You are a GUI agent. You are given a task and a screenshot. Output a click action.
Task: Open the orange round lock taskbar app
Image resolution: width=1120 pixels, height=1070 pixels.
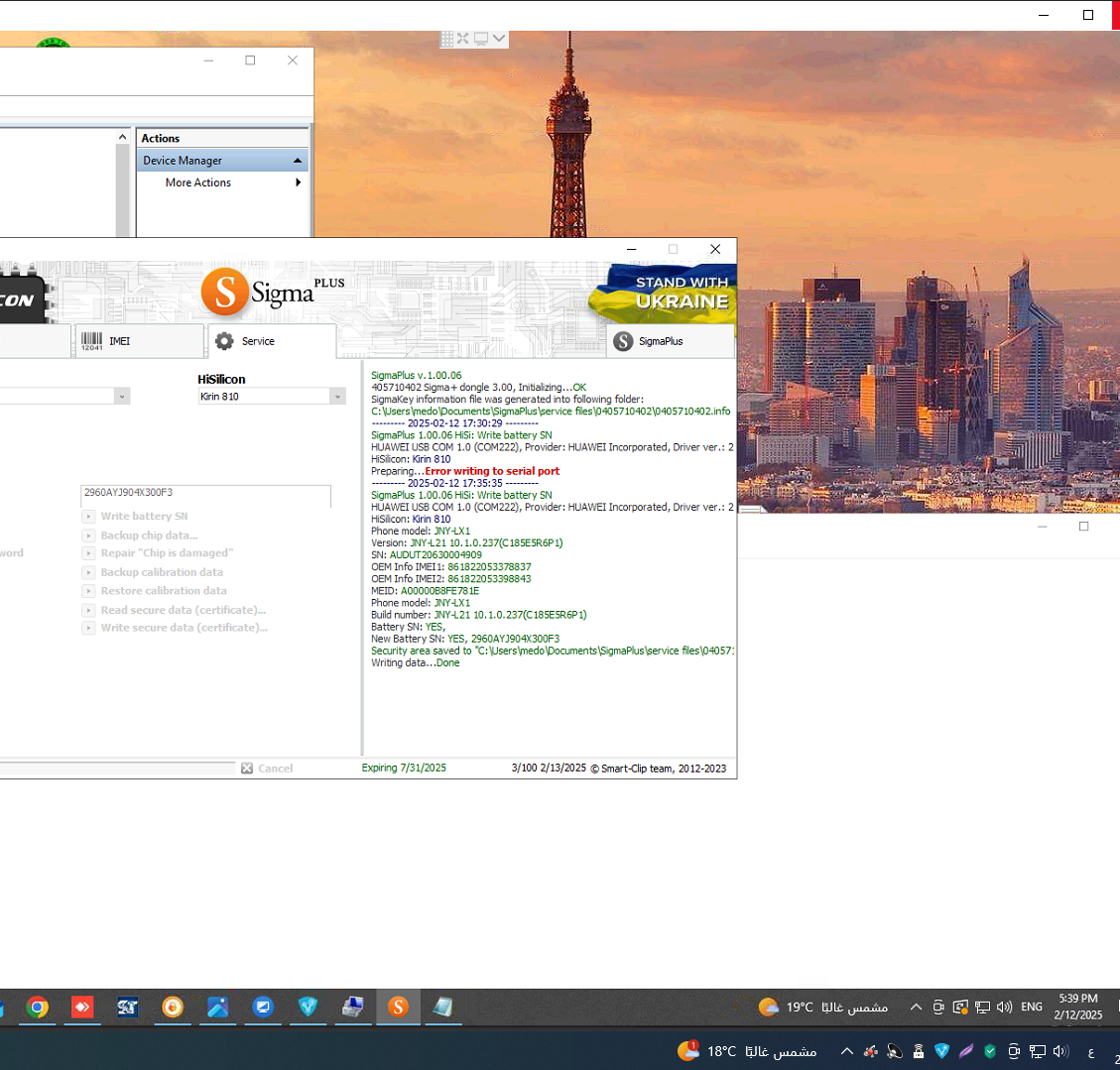click(x=173, y=1008)
